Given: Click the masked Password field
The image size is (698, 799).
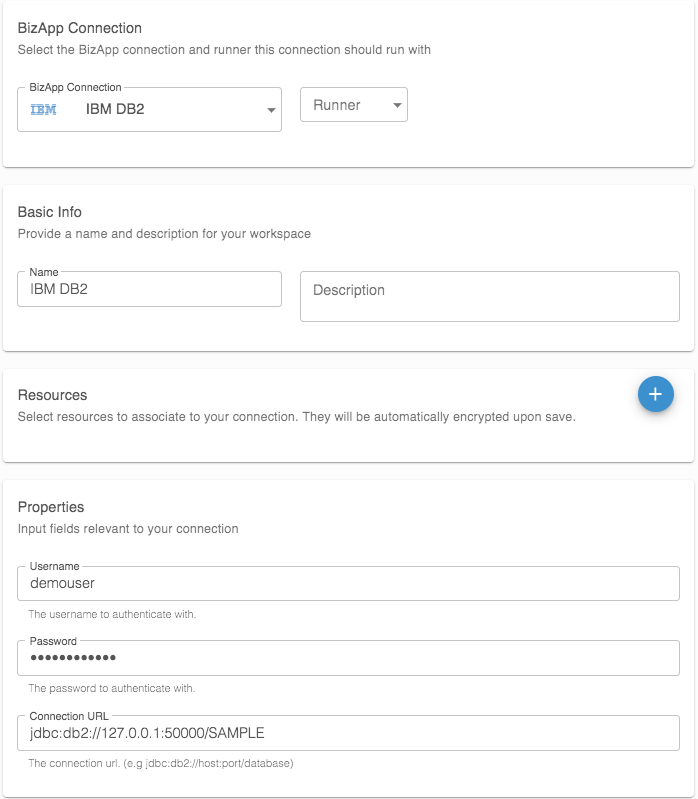Looking at the screenshot, I should pyautogui.click(x=348, y=658).
